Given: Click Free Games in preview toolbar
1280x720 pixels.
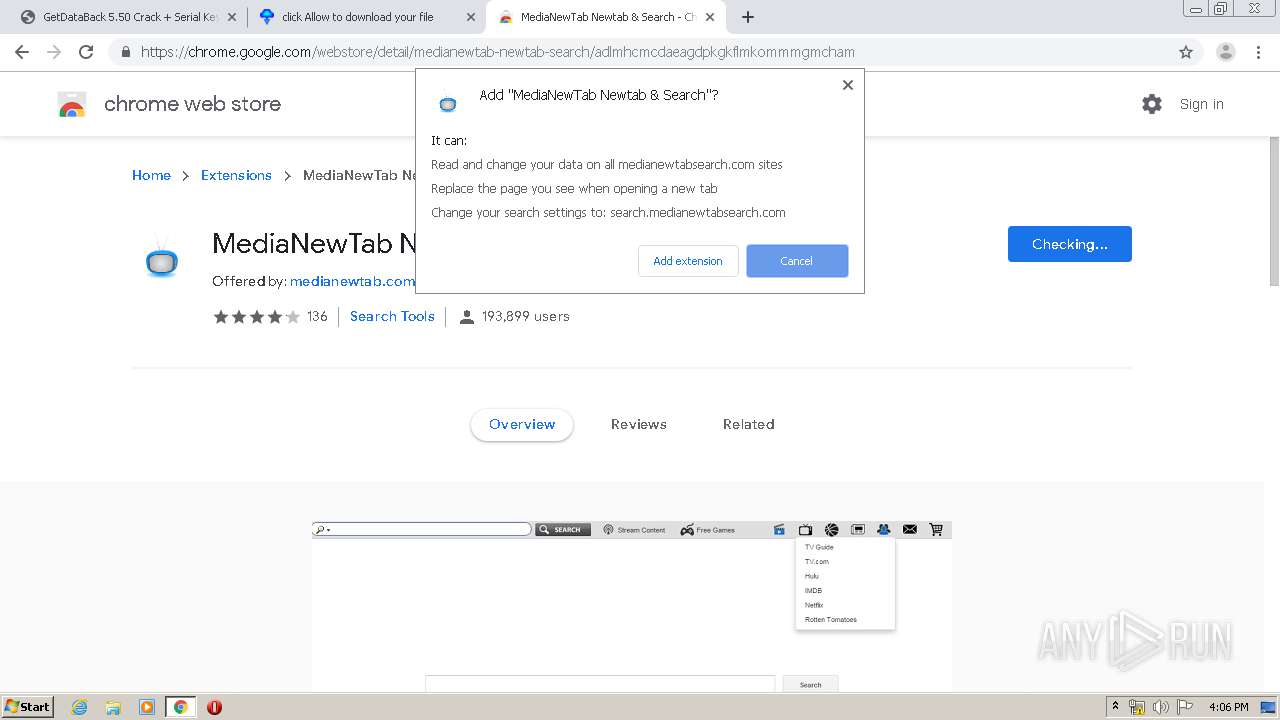Looking at the screenshot, I should pos(708,530).
